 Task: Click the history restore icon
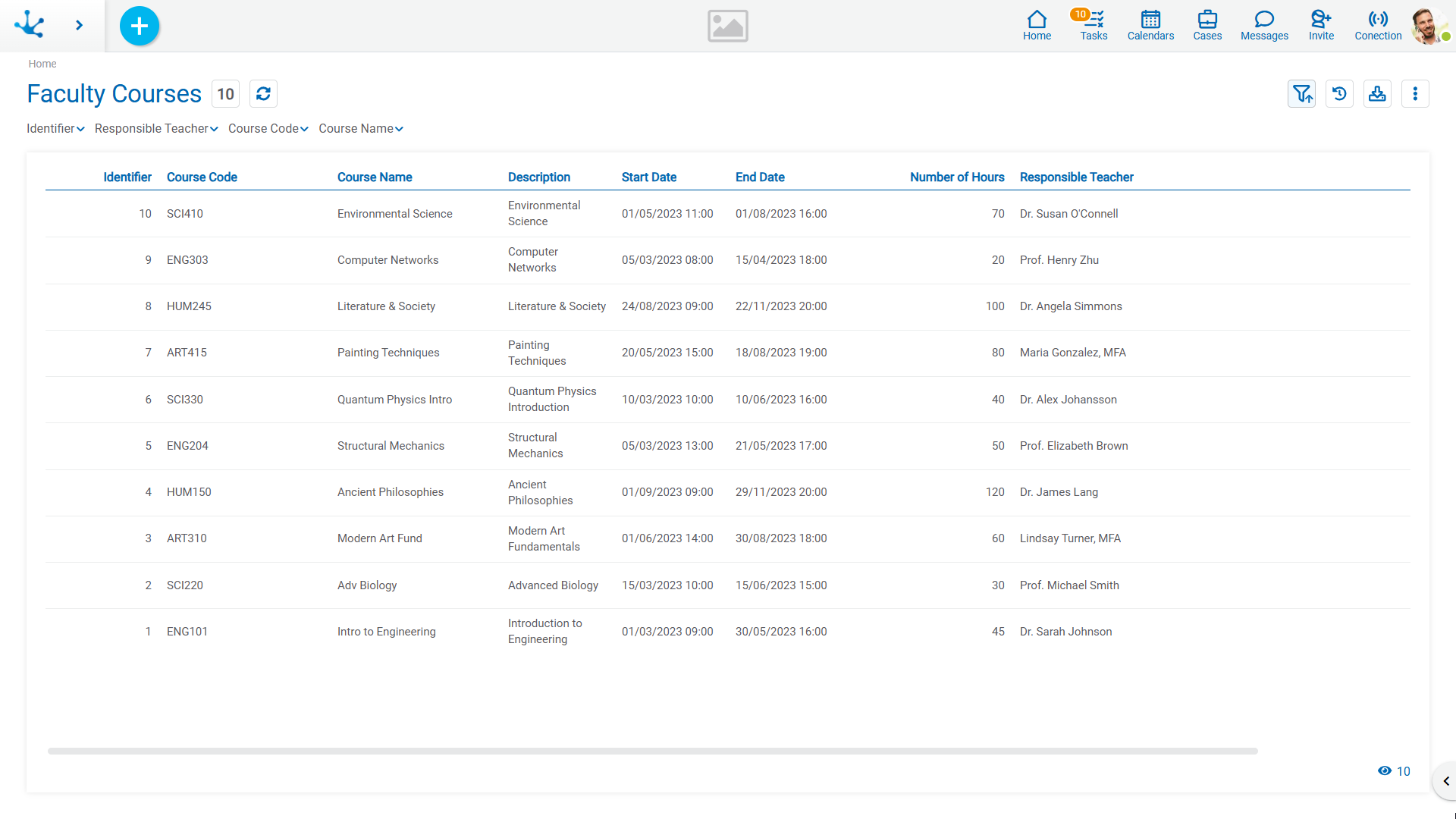pyautogui.click(x=1339, y=94)
